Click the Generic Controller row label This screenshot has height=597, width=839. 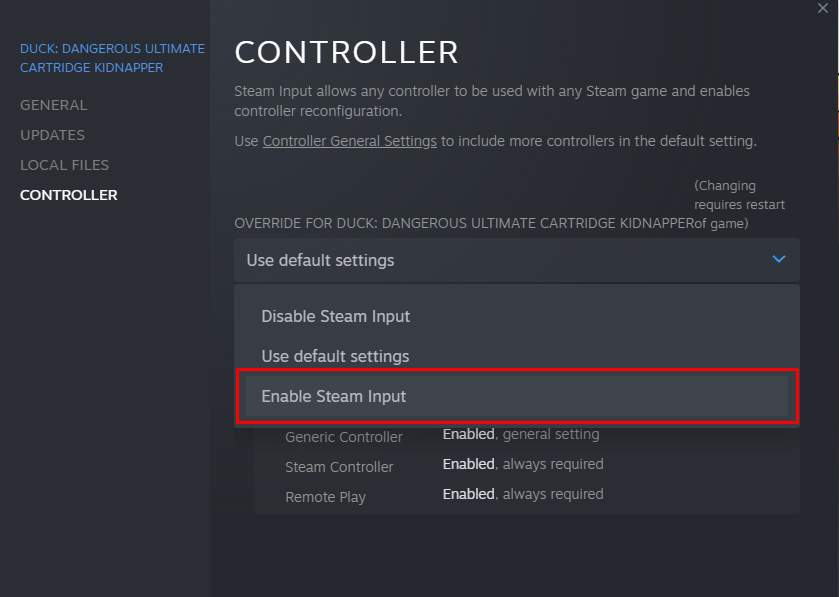344,437
